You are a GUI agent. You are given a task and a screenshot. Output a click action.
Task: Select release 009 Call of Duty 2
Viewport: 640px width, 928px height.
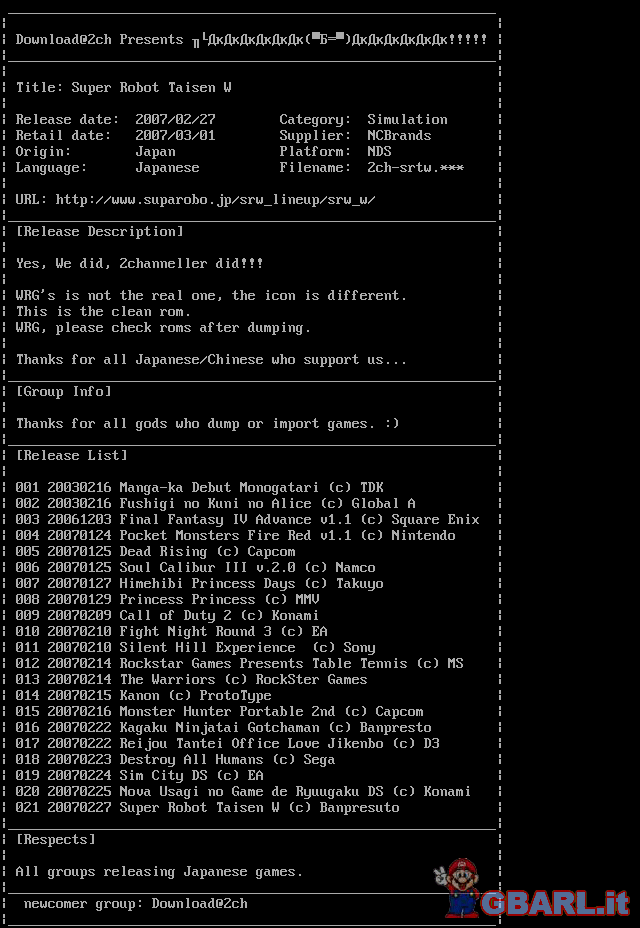[x=168, y=615]
